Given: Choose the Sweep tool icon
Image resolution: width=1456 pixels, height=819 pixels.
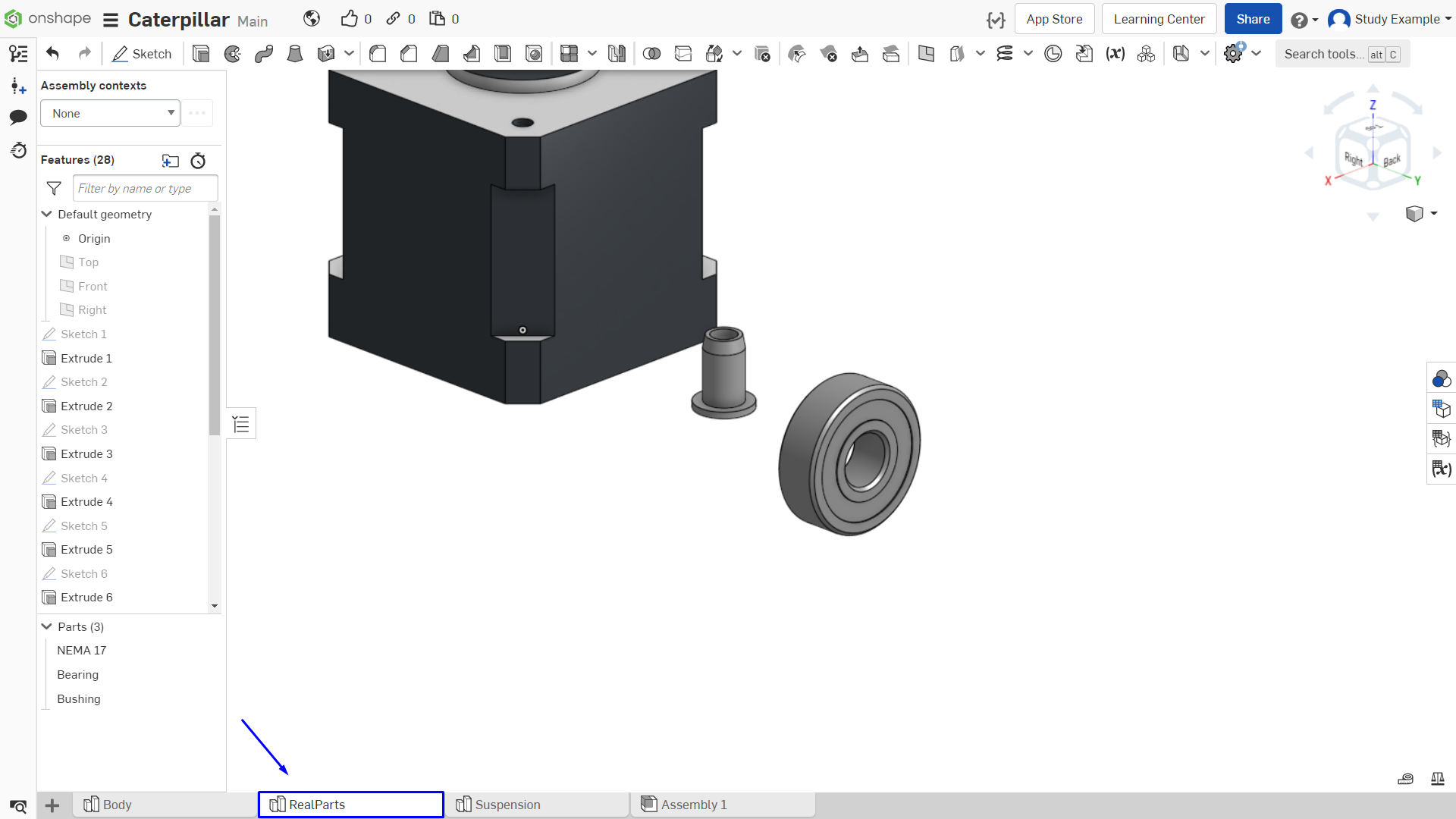Looking at the screenshot, I should pyautogui.click(x=264, y=54).
